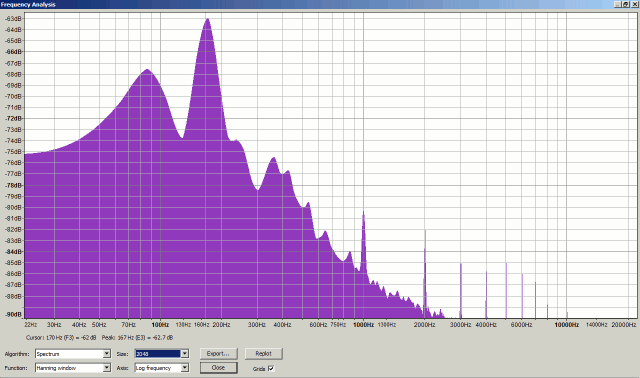
Task: Click the '-72dB' axis label
Action: point(14,118)
